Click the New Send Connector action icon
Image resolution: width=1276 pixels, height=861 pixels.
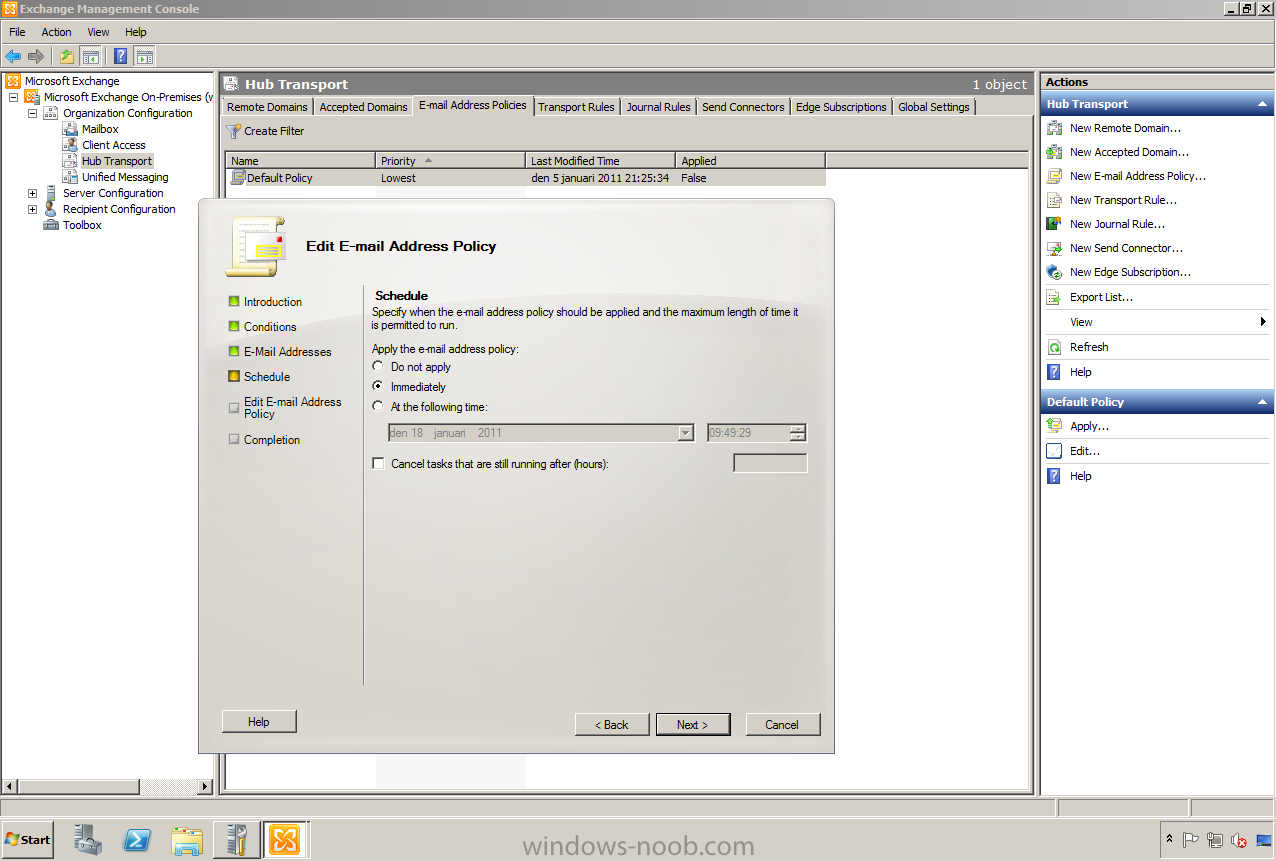pyautogui.click(x=1054, y=248)
